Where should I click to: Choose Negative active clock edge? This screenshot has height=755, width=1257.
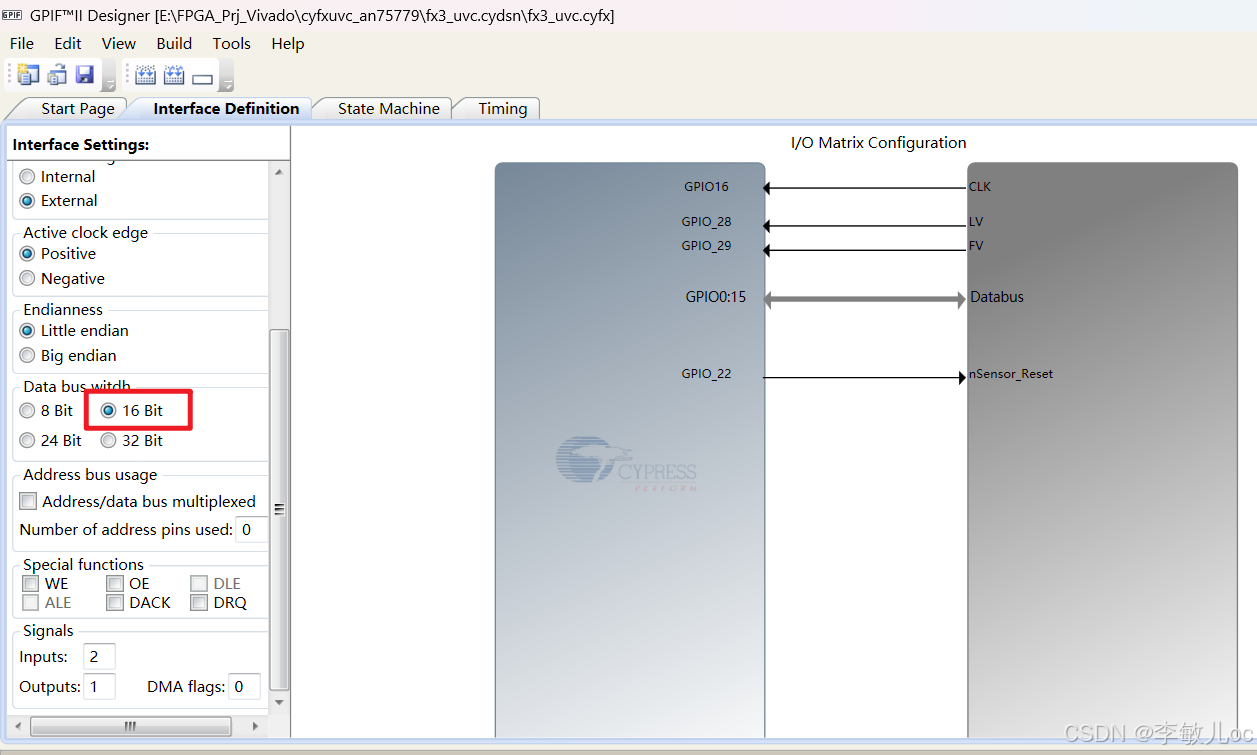[28, 279]
